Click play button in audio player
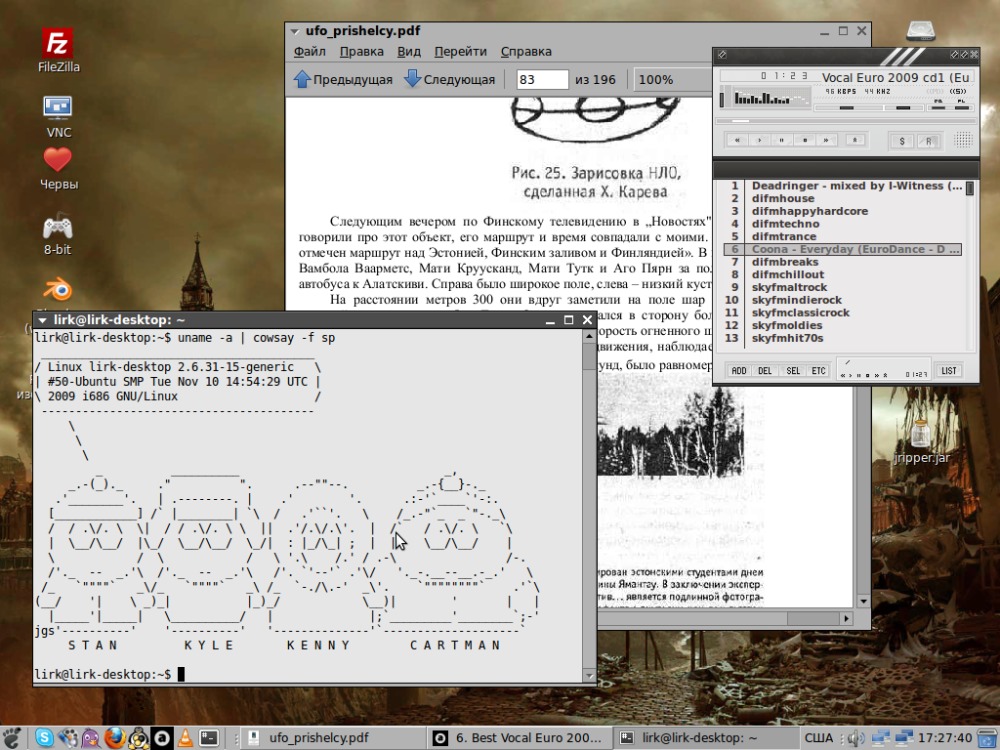This screenshot has height=750, width=1000. [759, 140]
